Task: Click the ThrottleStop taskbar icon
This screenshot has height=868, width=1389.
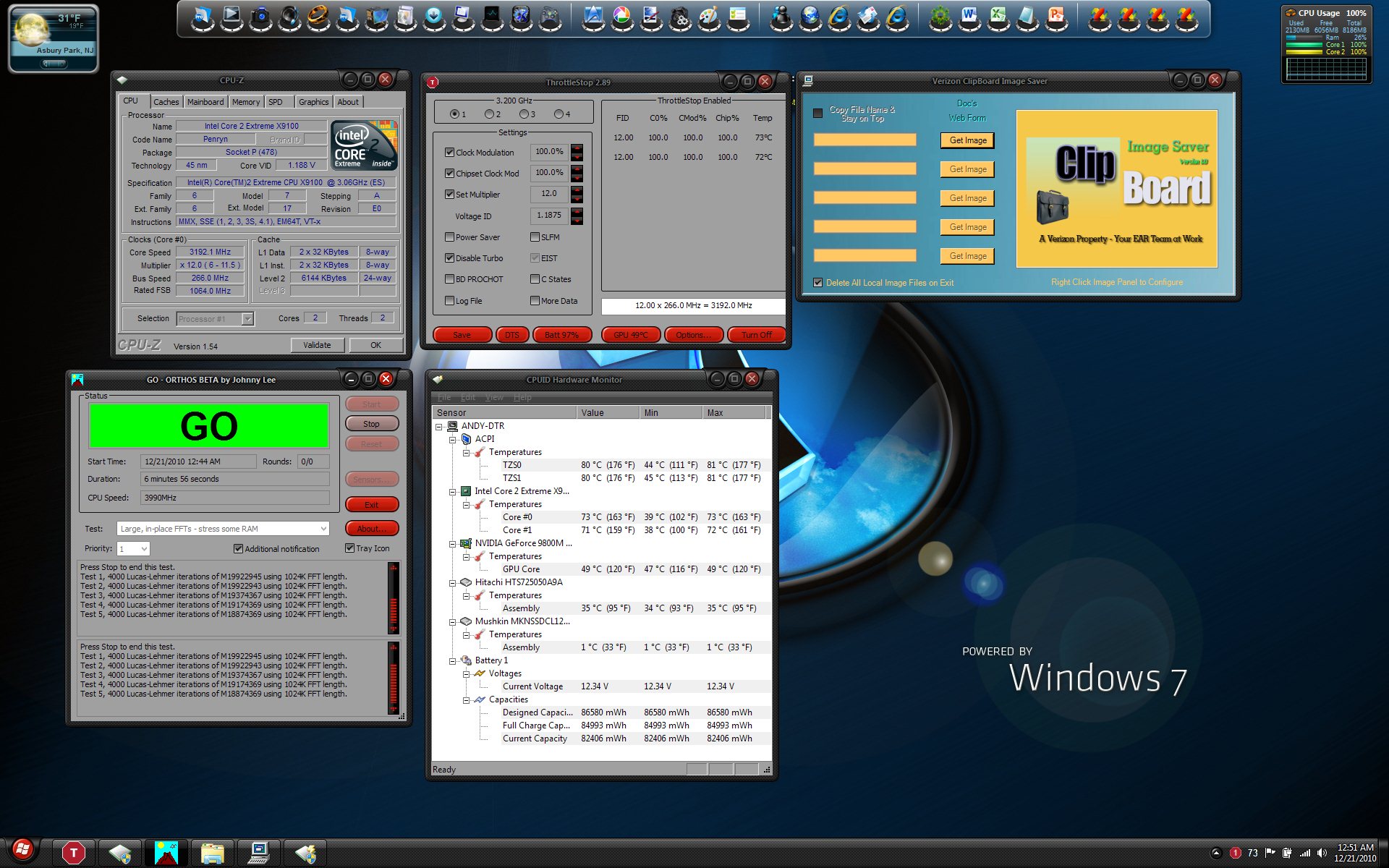Action: tap(73, 853)
